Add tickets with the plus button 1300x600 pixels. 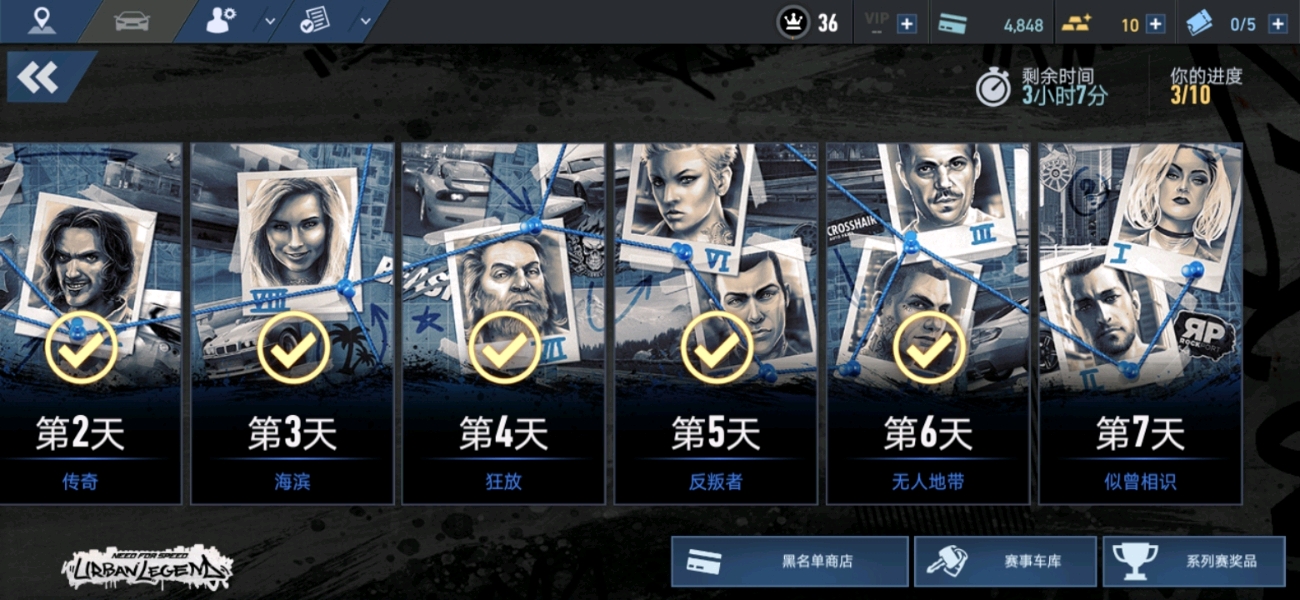[1277, 24]
